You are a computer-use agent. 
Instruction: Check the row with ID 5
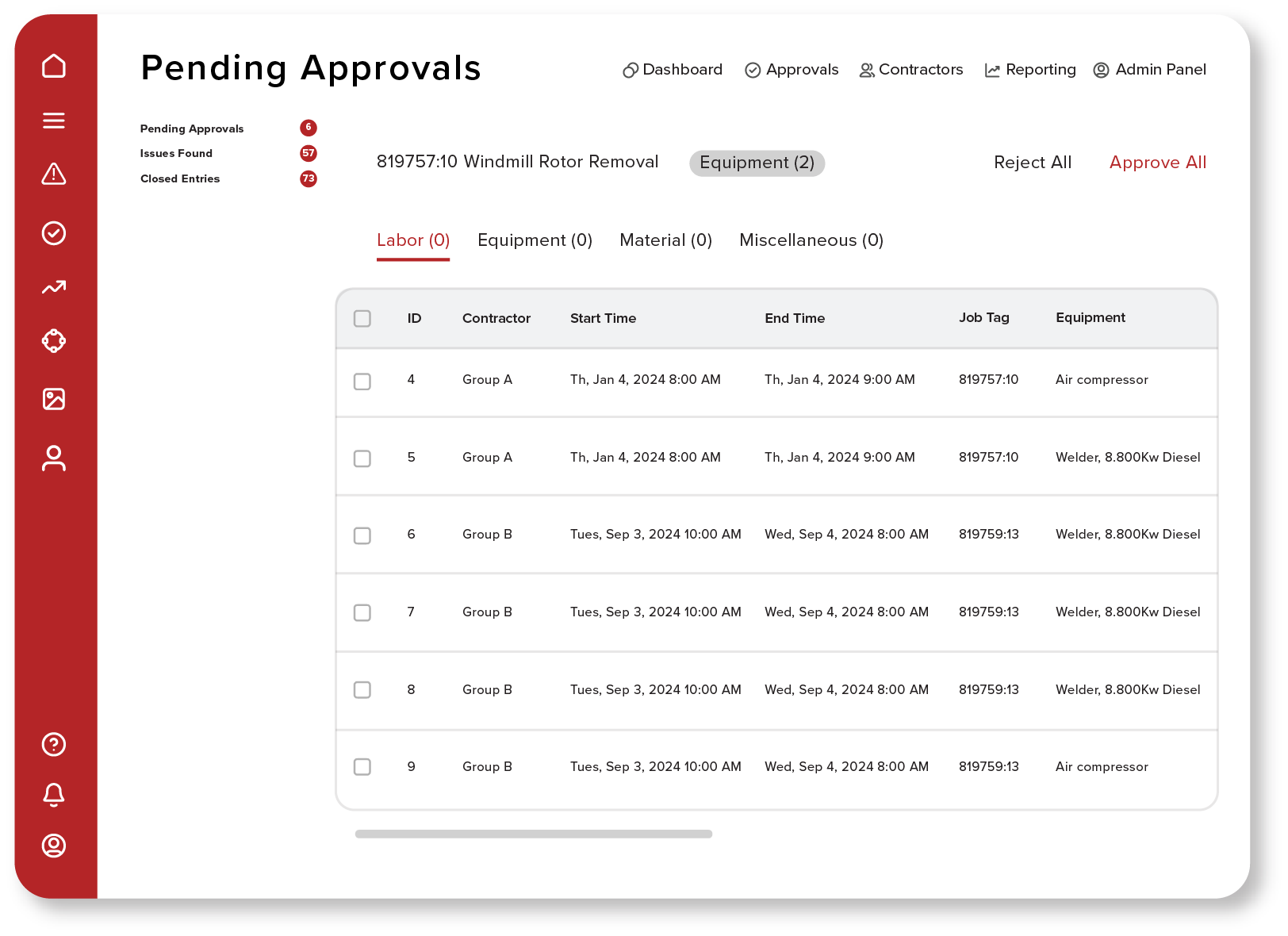pos(362,458)
